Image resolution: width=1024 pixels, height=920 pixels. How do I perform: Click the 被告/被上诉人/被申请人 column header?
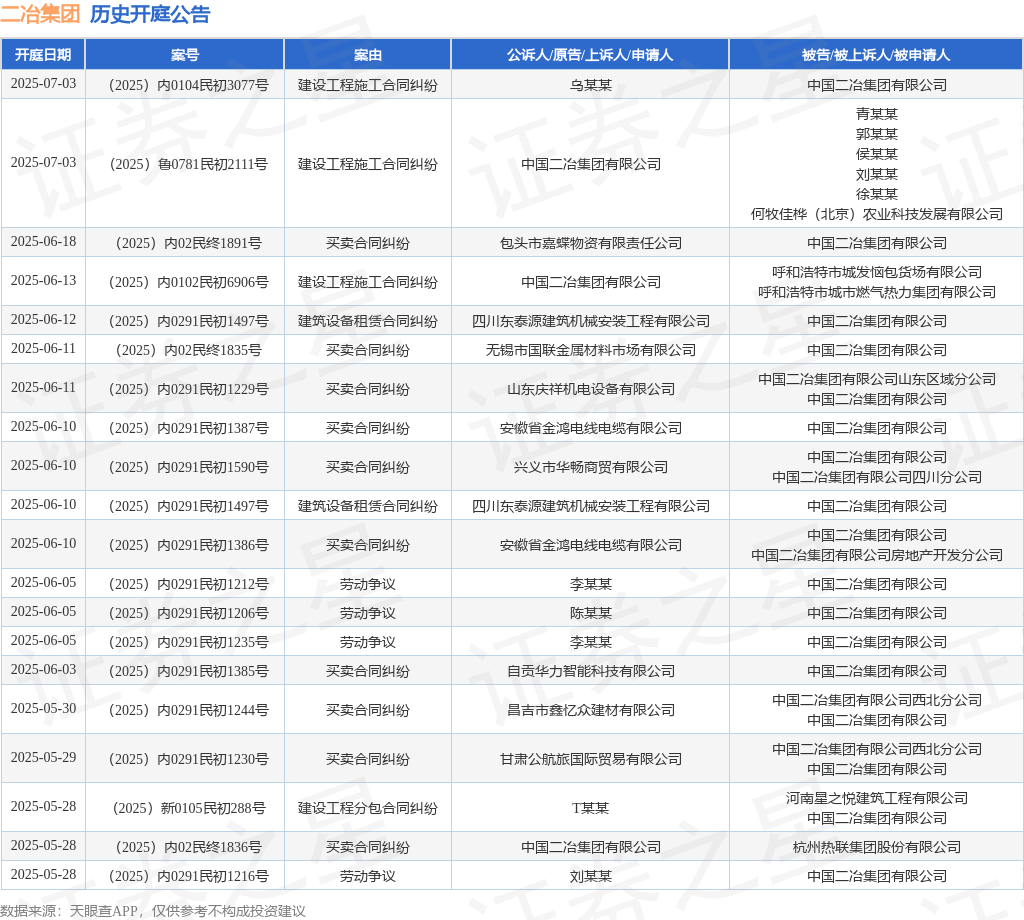click(876, 55)
